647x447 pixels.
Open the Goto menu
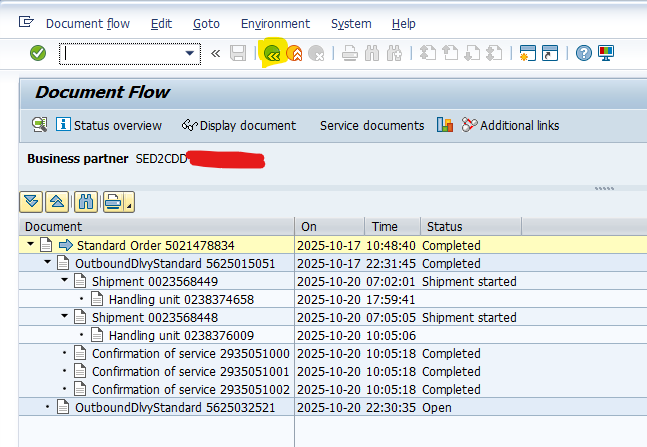pyautogui.click(x=206, y=24)
